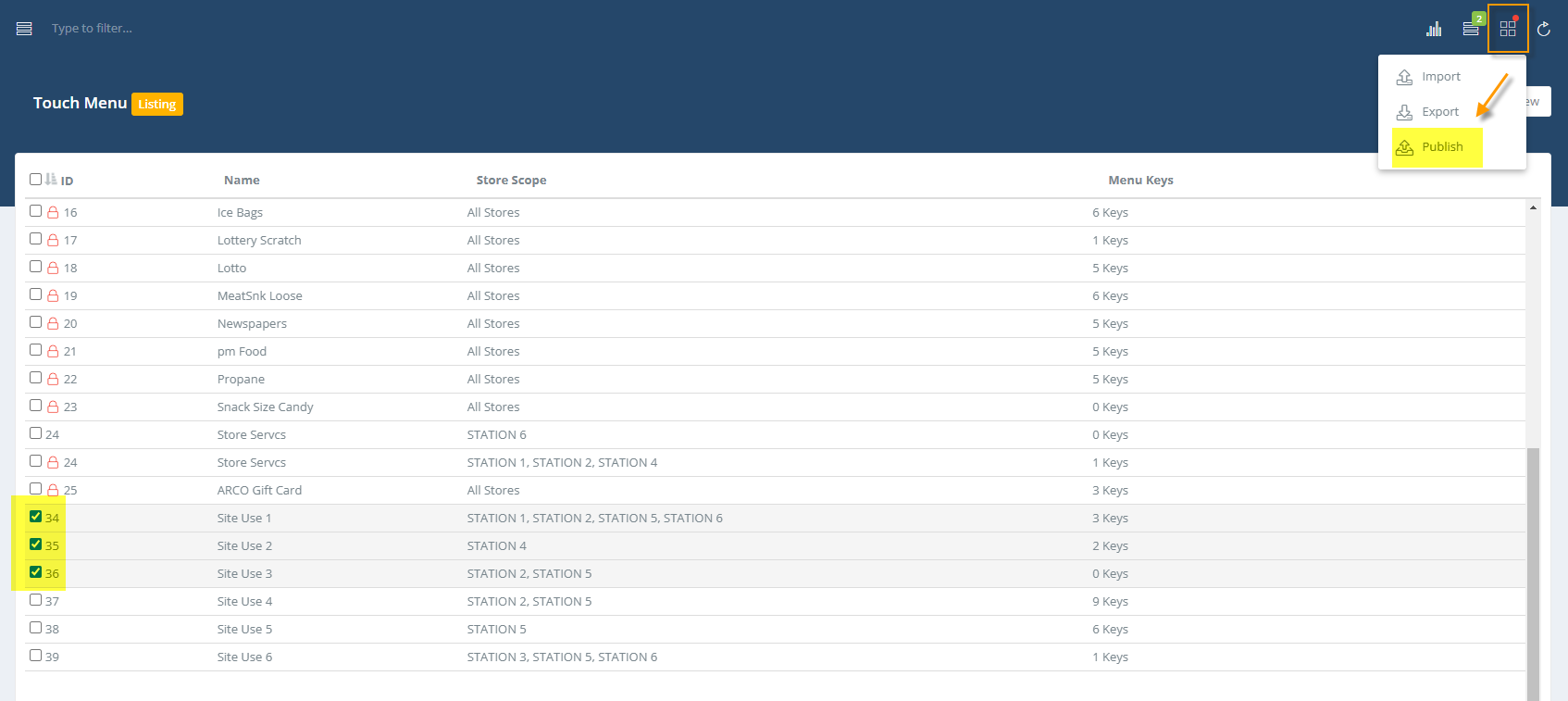Click the ID column header
The height and width of the screenshot is (701, 1568).
67,181
